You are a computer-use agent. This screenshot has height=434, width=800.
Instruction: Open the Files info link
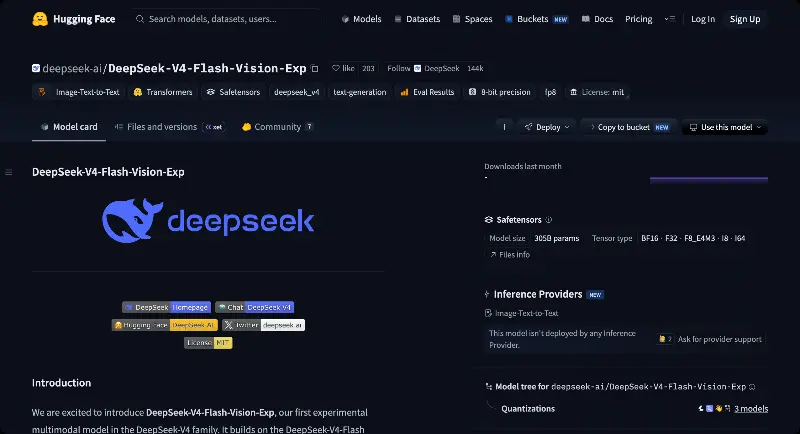coord(510,254)
